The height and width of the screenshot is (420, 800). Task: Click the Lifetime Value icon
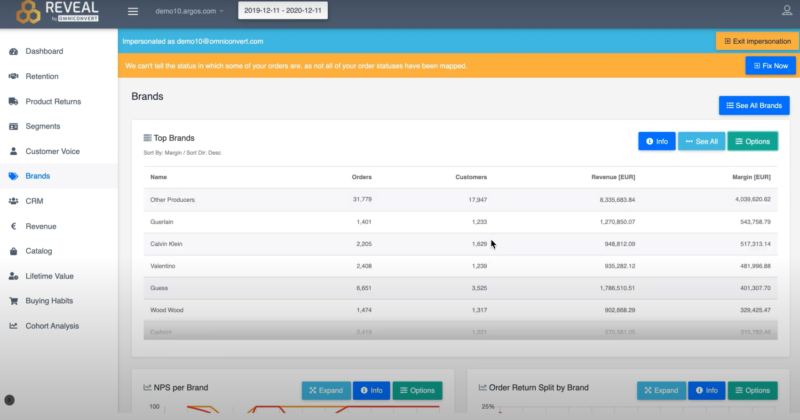pos(13,276)
